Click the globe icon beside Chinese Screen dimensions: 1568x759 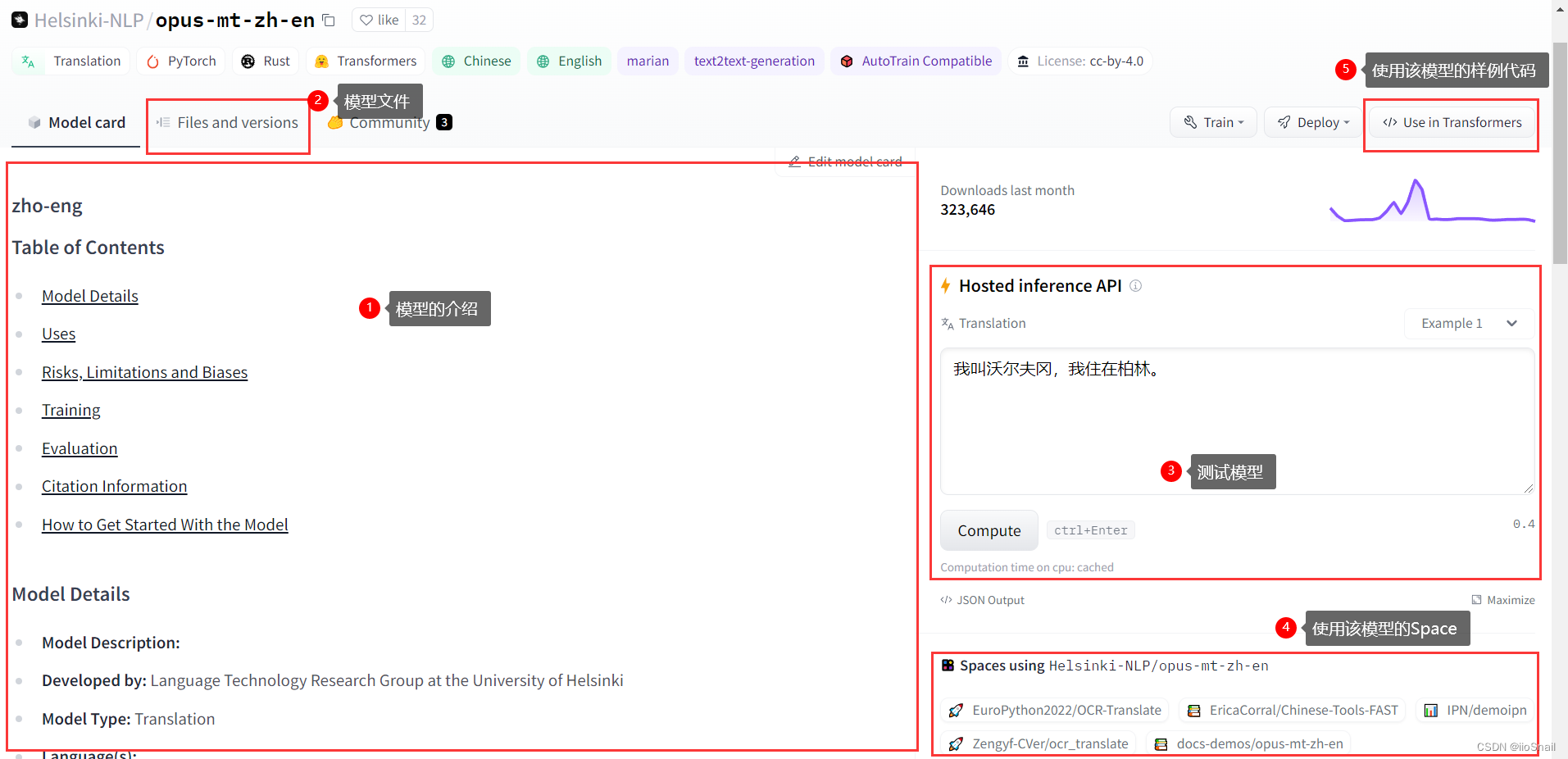tap(448, 61)
